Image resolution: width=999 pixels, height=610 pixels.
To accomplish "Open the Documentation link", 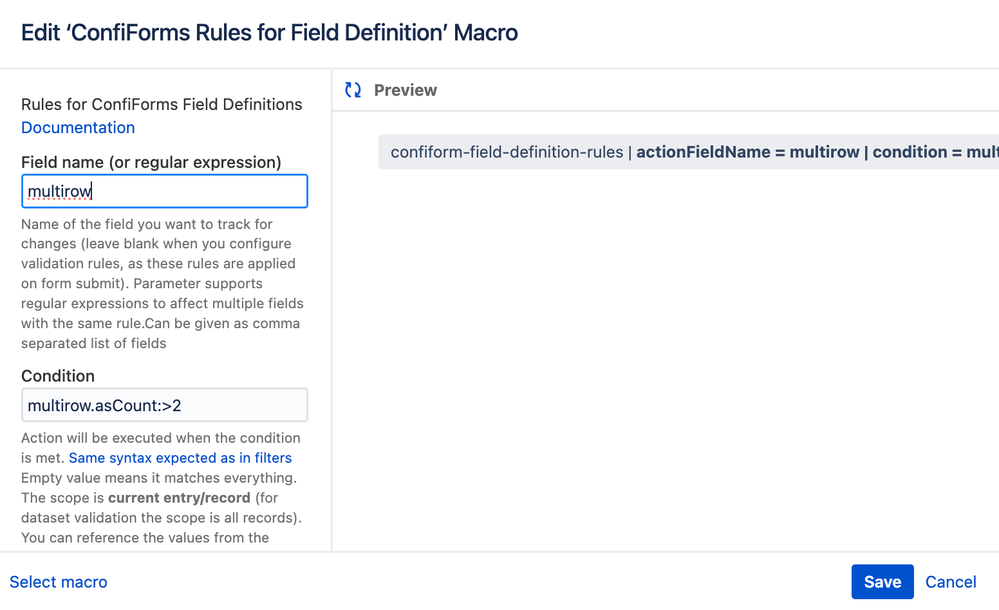I will (78, 127).
